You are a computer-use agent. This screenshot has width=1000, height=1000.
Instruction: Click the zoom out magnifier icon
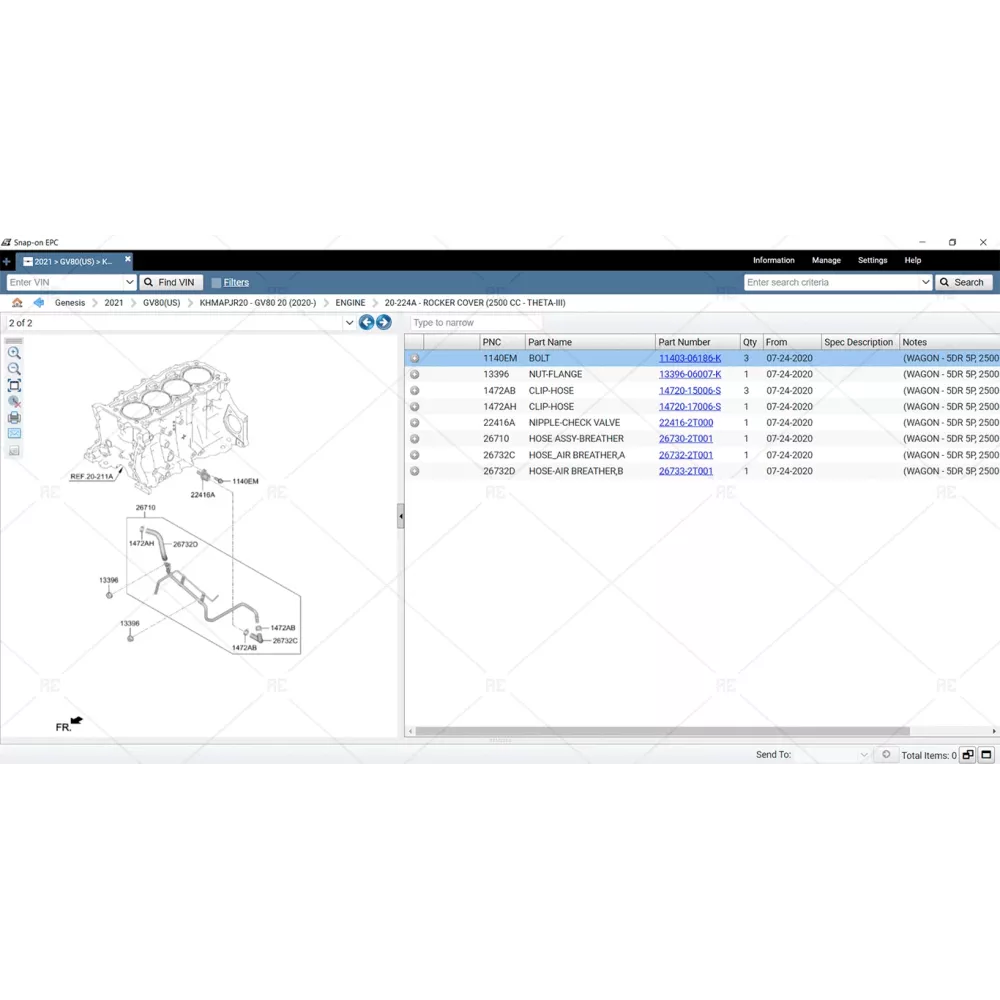tap(14, 369)
